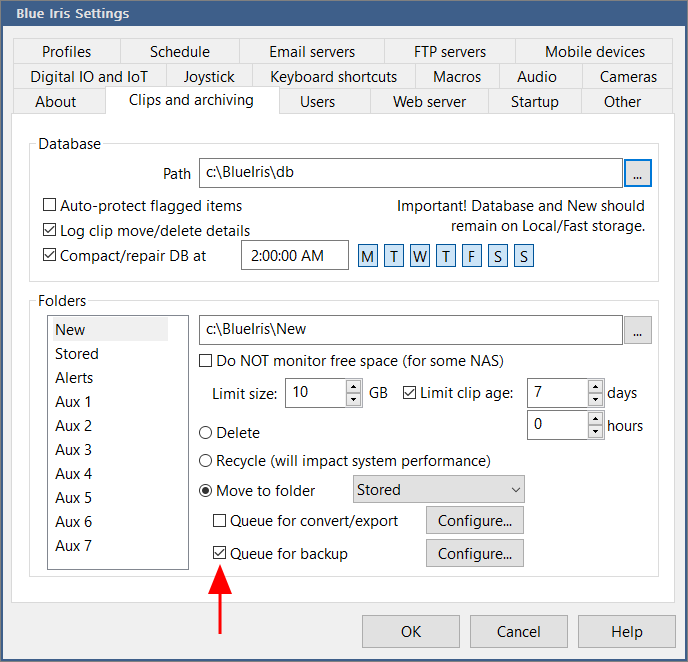Open the Web server tab
This screenshot has width=688, height=662.
coord(429,101)
